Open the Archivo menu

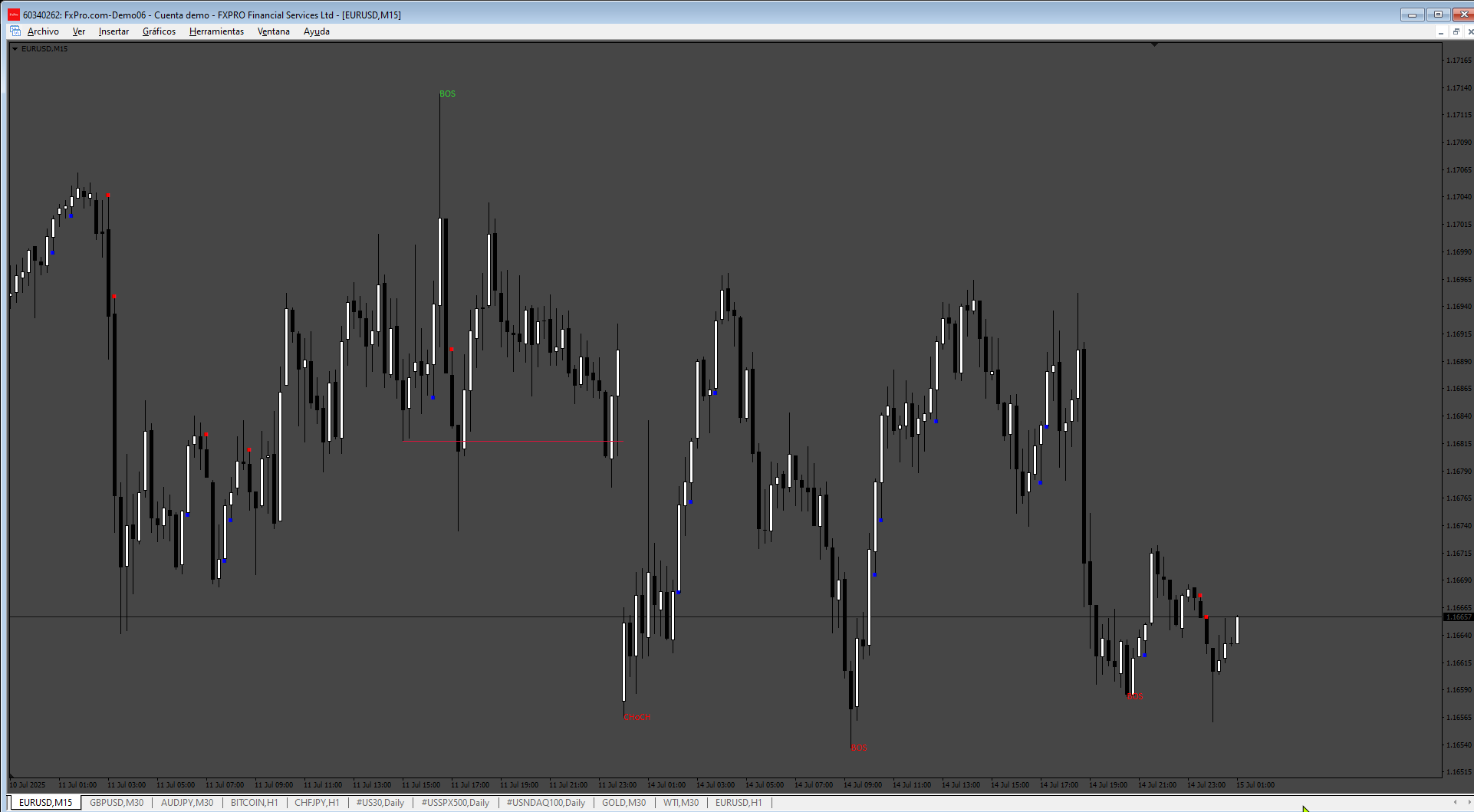pyautogui.click(x=43, y=31)
